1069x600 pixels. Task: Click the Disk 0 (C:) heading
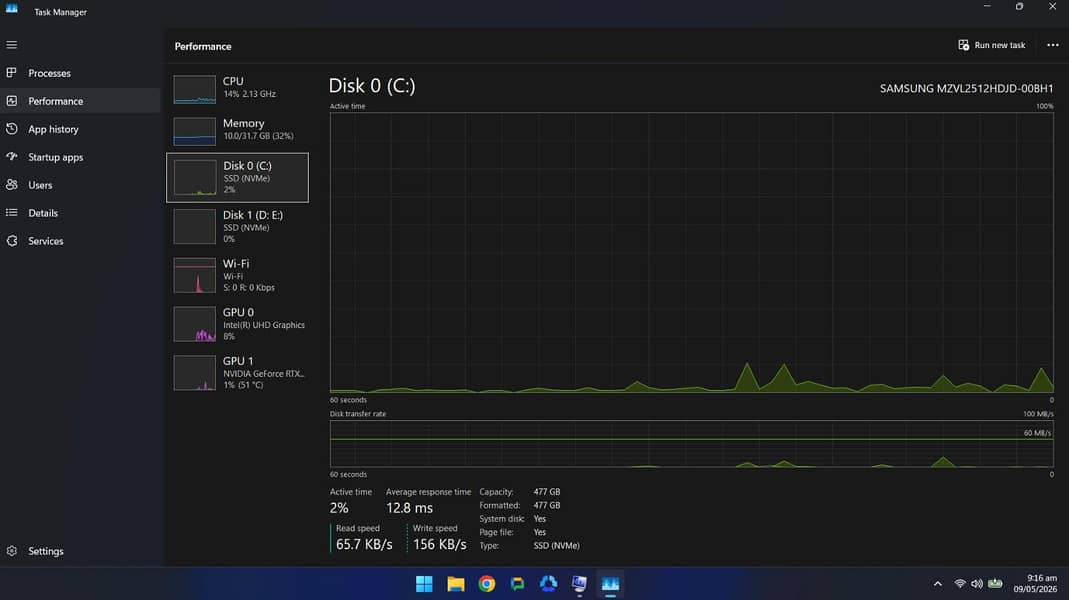[372, 86]
